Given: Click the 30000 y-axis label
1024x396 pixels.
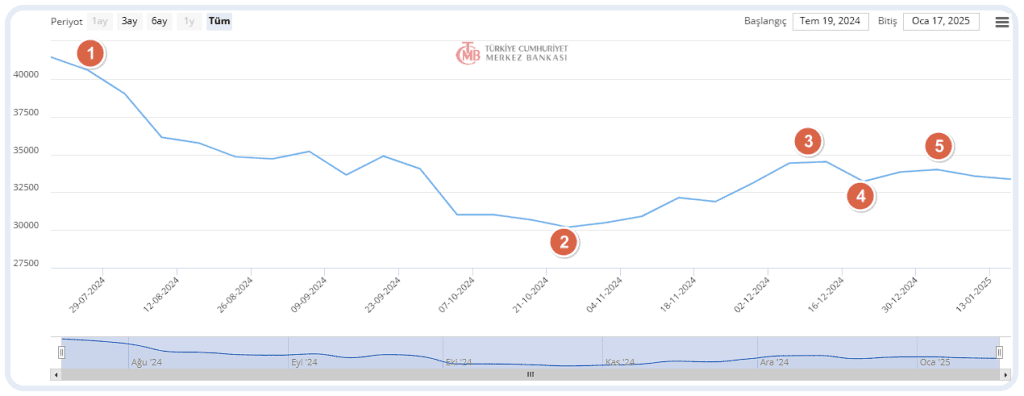Looking at the screenshot, I should pos(26,226).
